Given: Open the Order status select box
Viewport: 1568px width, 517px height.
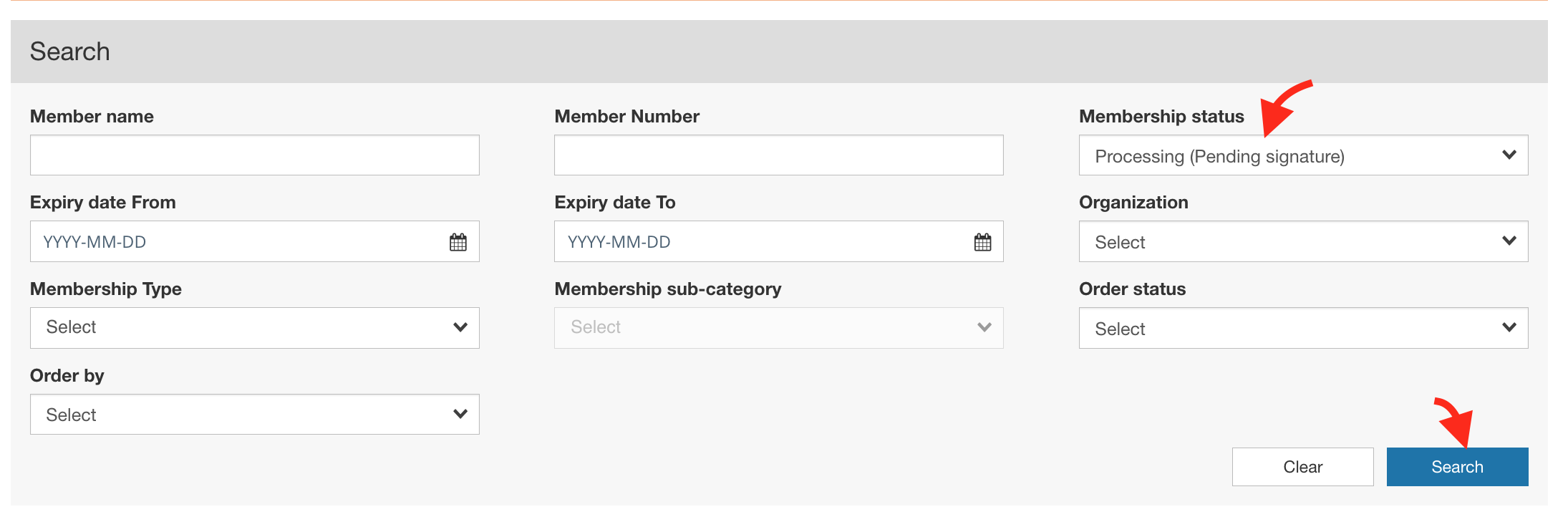Looking at the screenshot, I should 1303,328.
